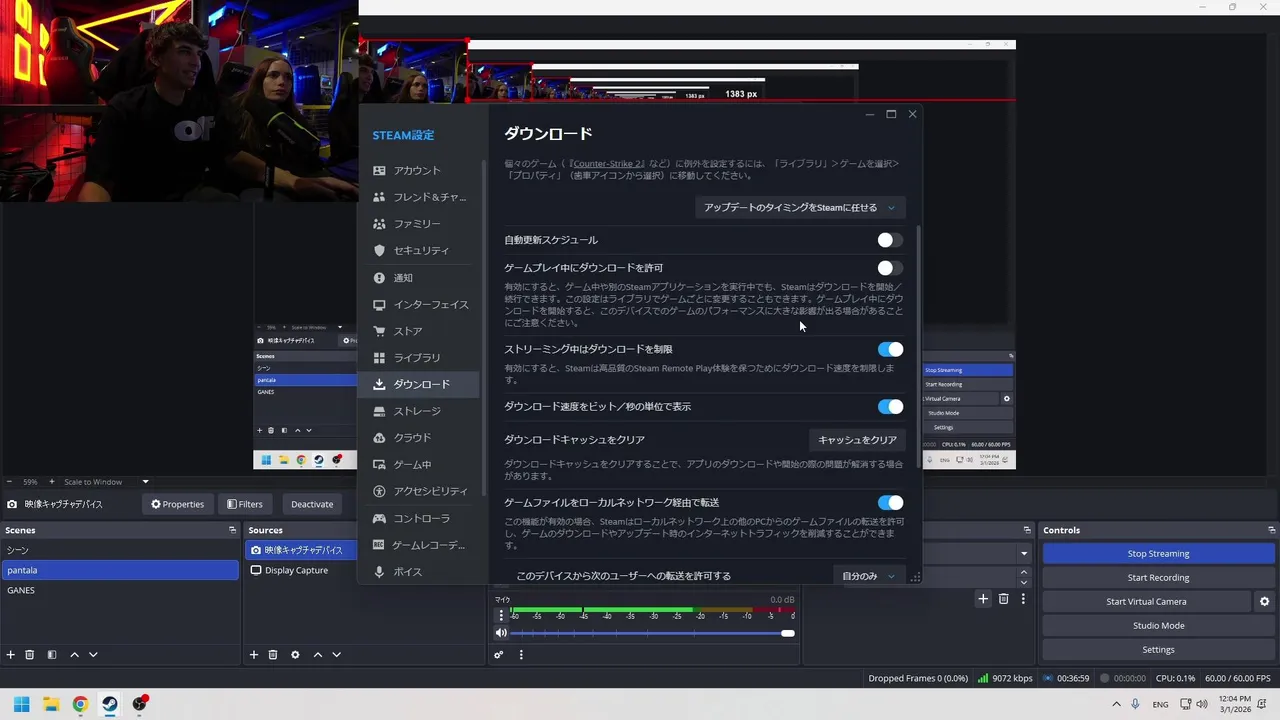Delete the selected source with the Sources trash icon

coord(273,655)
